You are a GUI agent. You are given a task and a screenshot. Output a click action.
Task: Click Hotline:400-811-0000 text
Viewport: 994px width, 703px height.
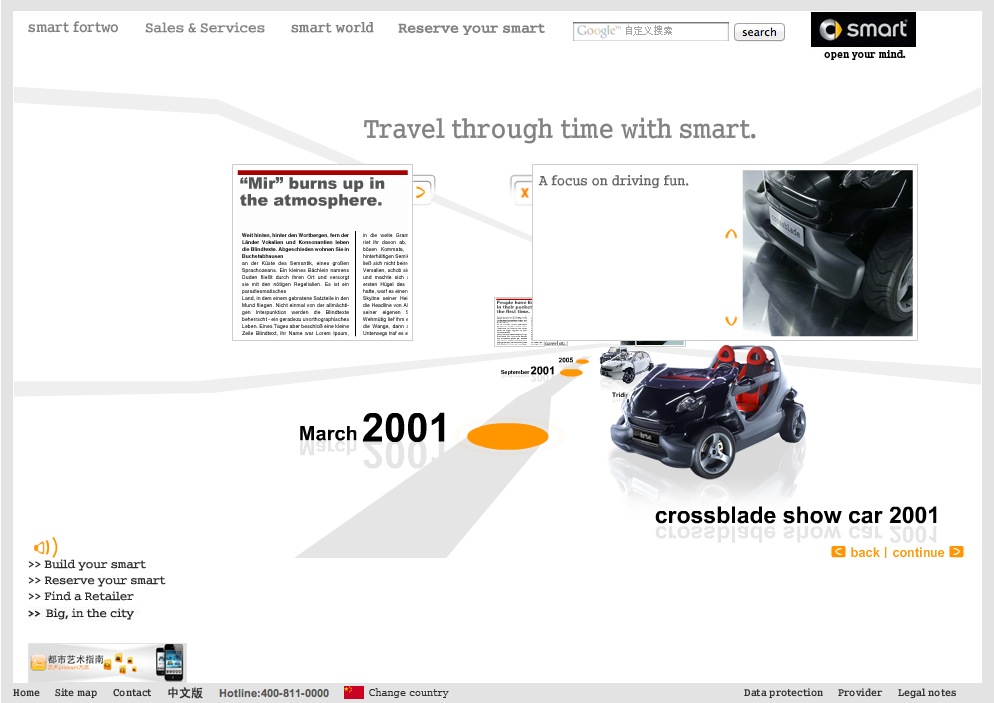pyautogui.click(x=274, y=693)
